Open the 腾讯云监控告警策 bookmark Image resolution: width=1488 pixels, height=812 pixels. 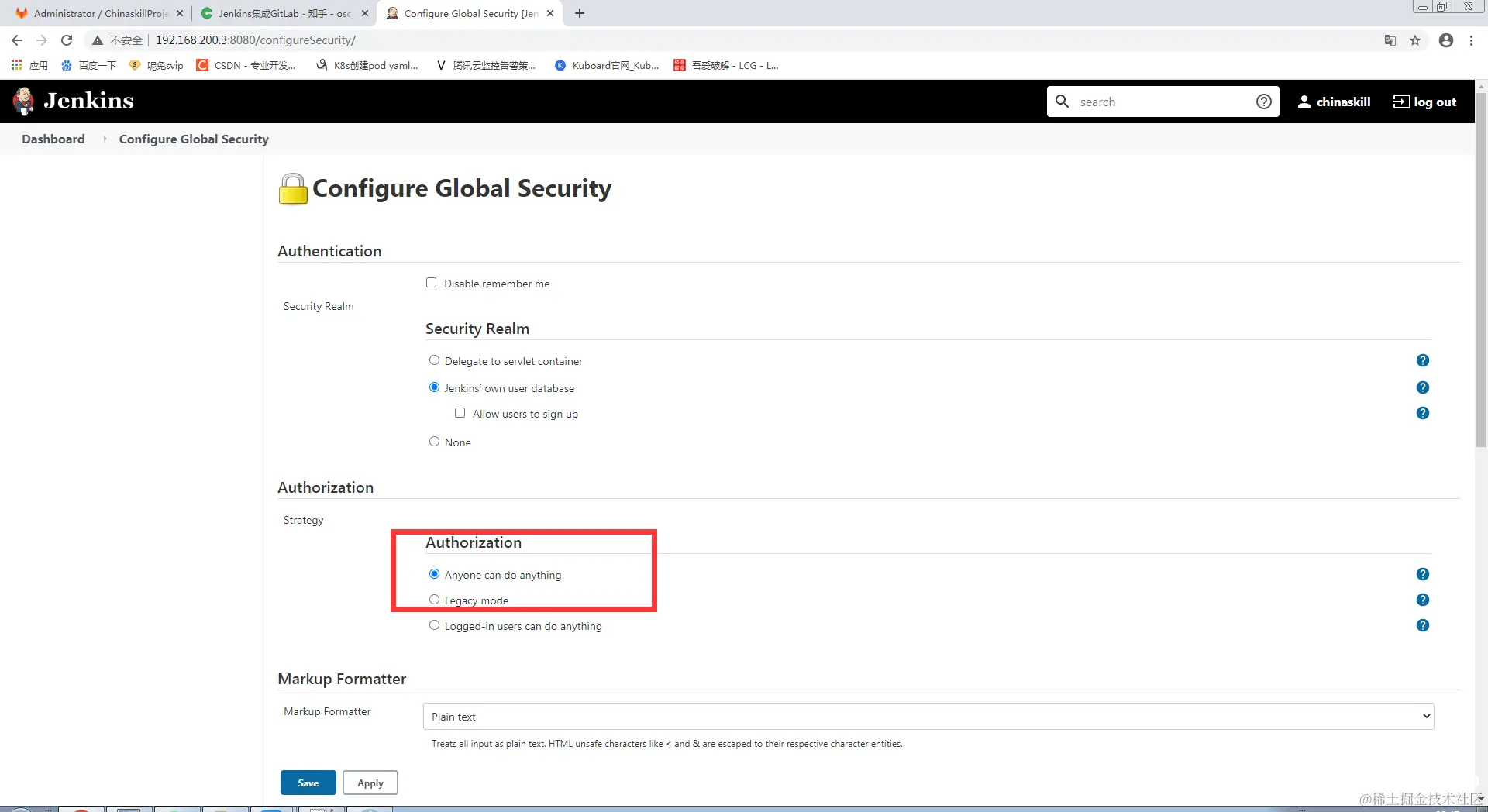tap(486, 65)
